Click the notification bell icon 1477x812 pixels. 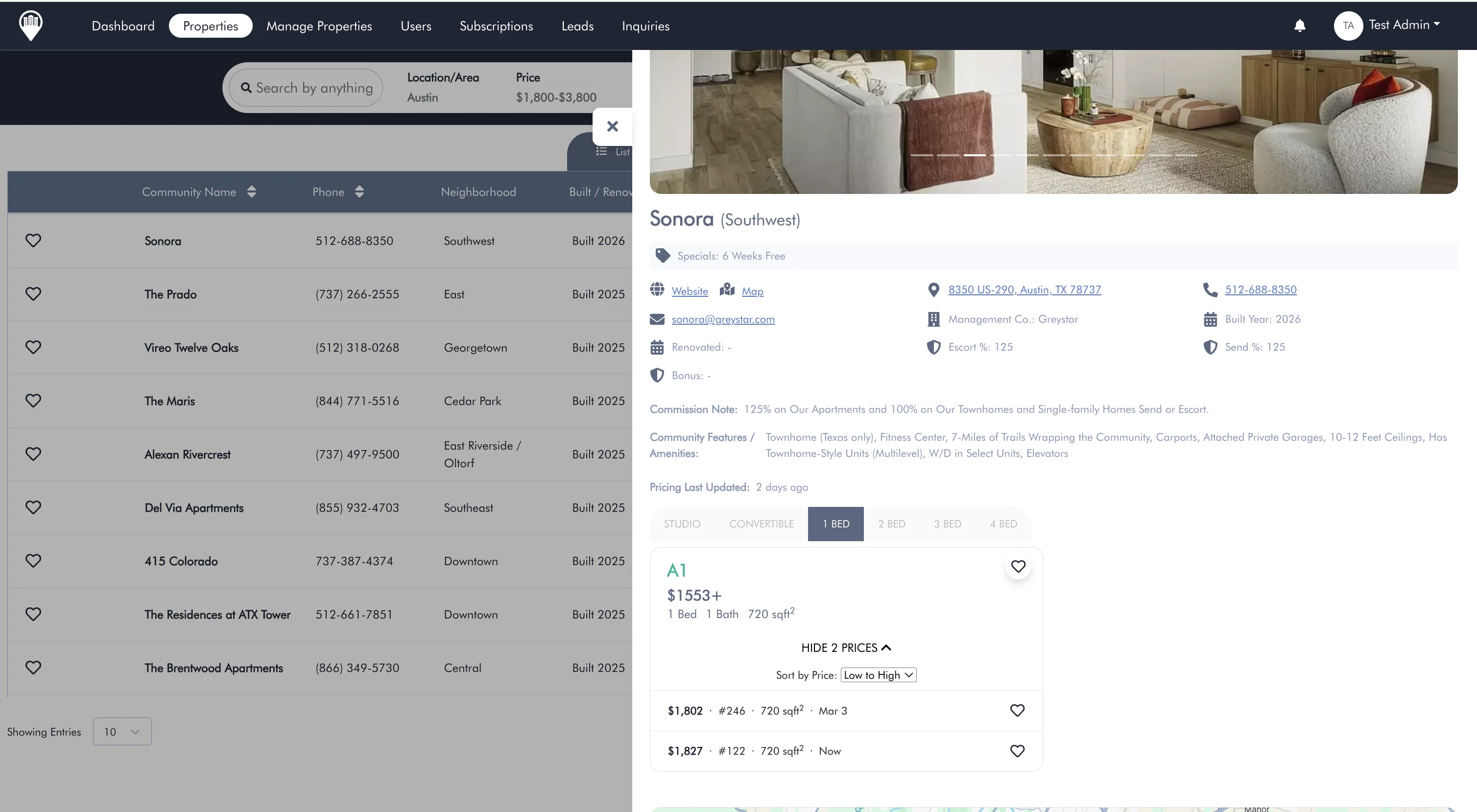coord(1299,26)
